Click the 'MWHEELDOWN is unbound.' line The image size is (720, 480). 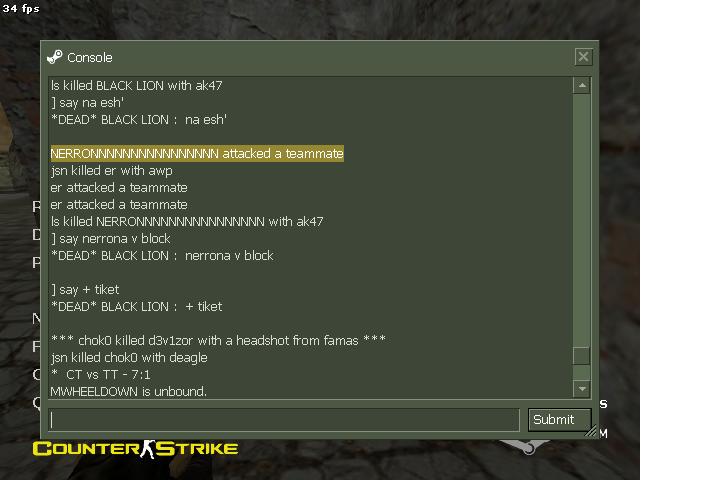click(x=129, y=391)
